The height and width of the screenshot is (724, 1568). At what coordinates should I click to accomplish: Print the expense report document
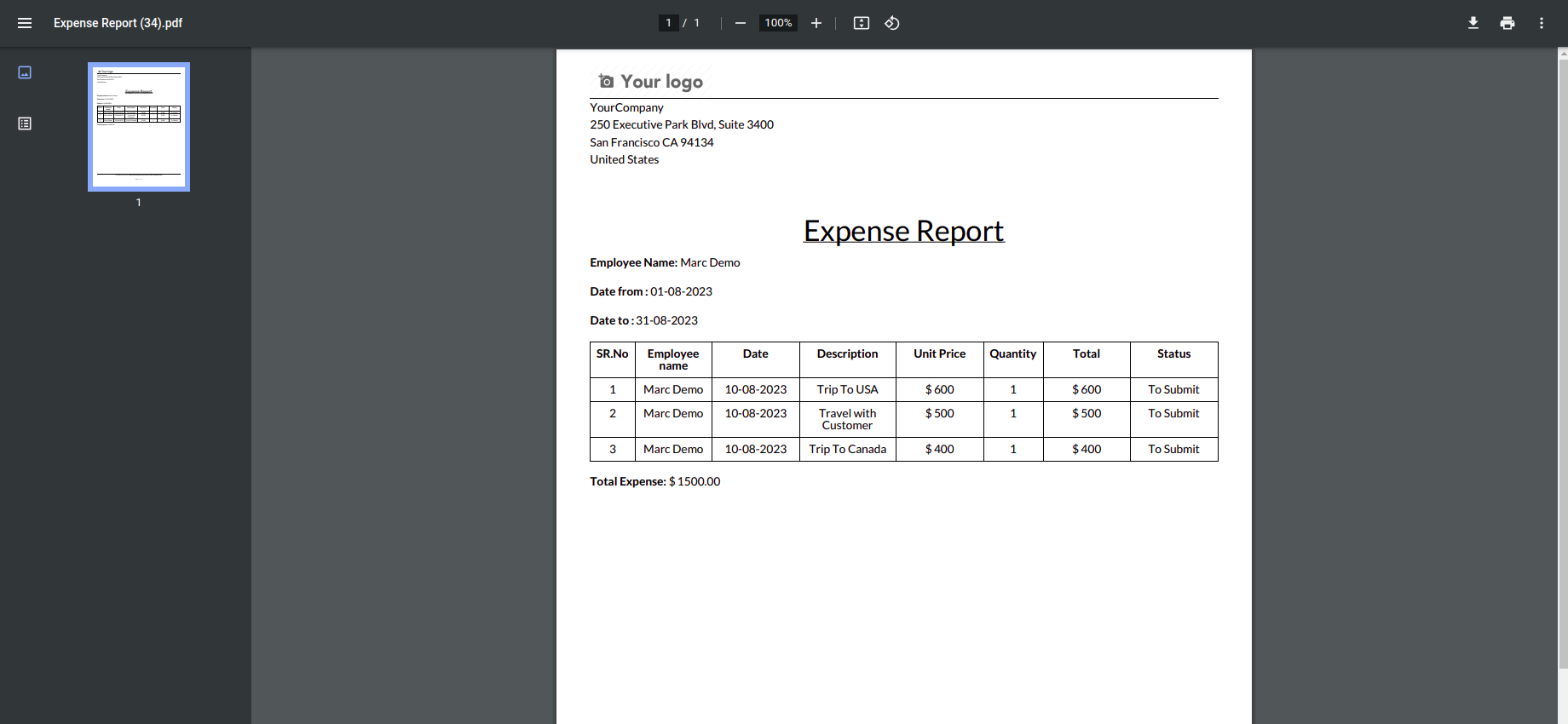tap(1507, 23)
